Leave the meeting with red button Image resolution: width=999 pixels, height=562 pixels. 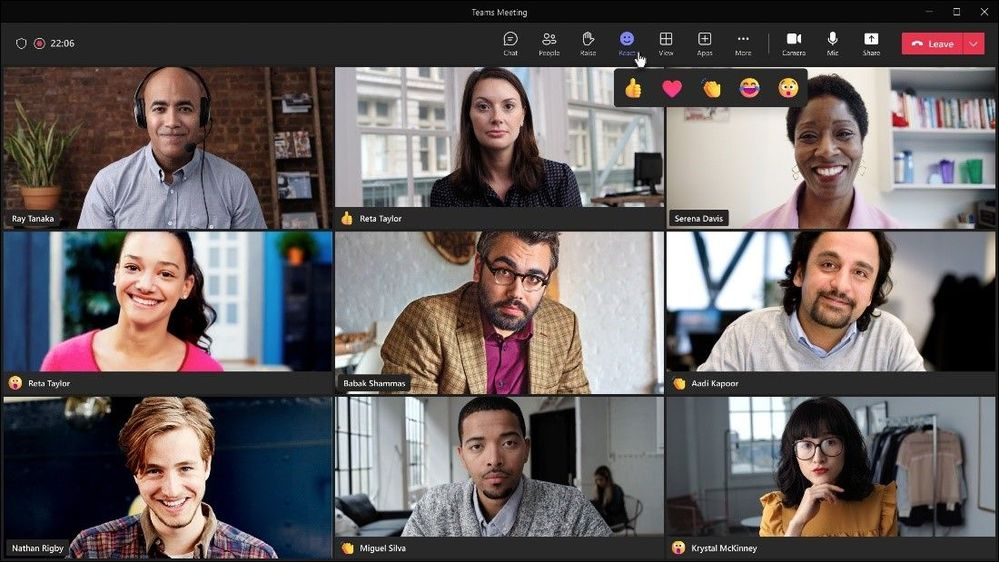932,43
